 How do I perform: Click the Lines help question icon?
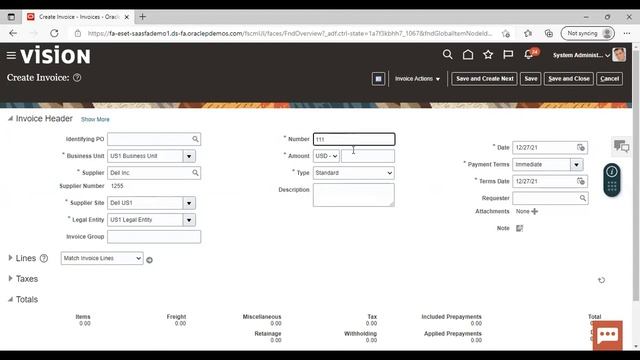click(44, 258)
